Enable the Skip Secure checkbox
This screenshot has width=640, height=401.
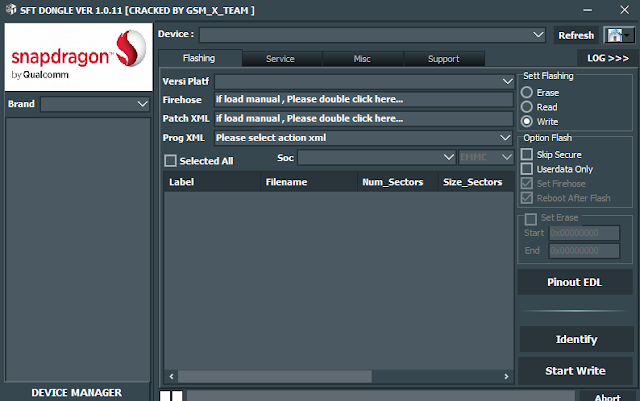(x=527, y=154)
